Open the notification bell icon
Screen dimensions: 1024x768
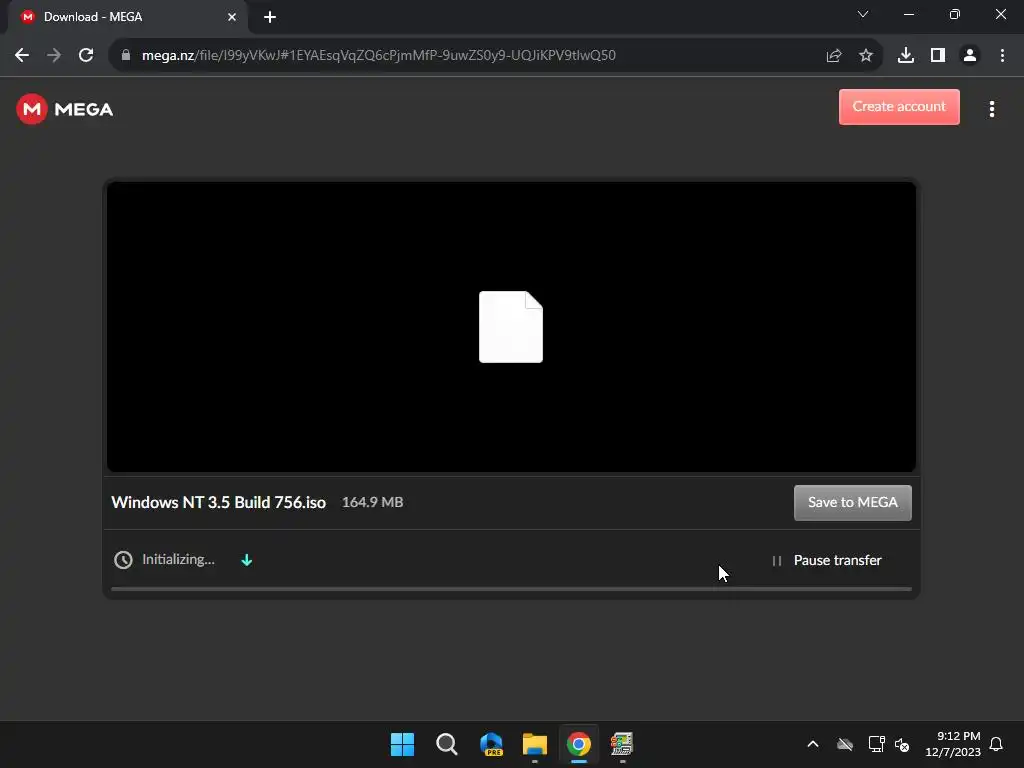tap(997, 744)
